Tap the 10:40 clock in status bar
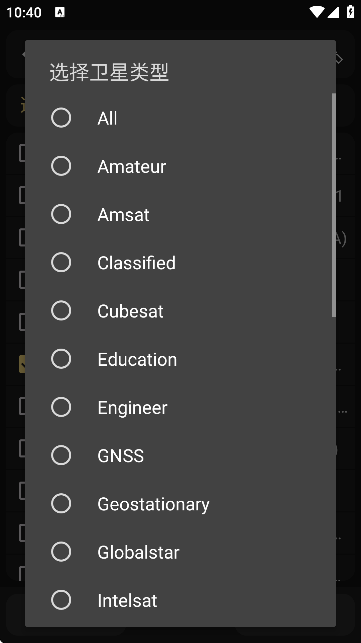Image resolution: width=361 pixels, height=643 pixels. (x=24, y=12)
